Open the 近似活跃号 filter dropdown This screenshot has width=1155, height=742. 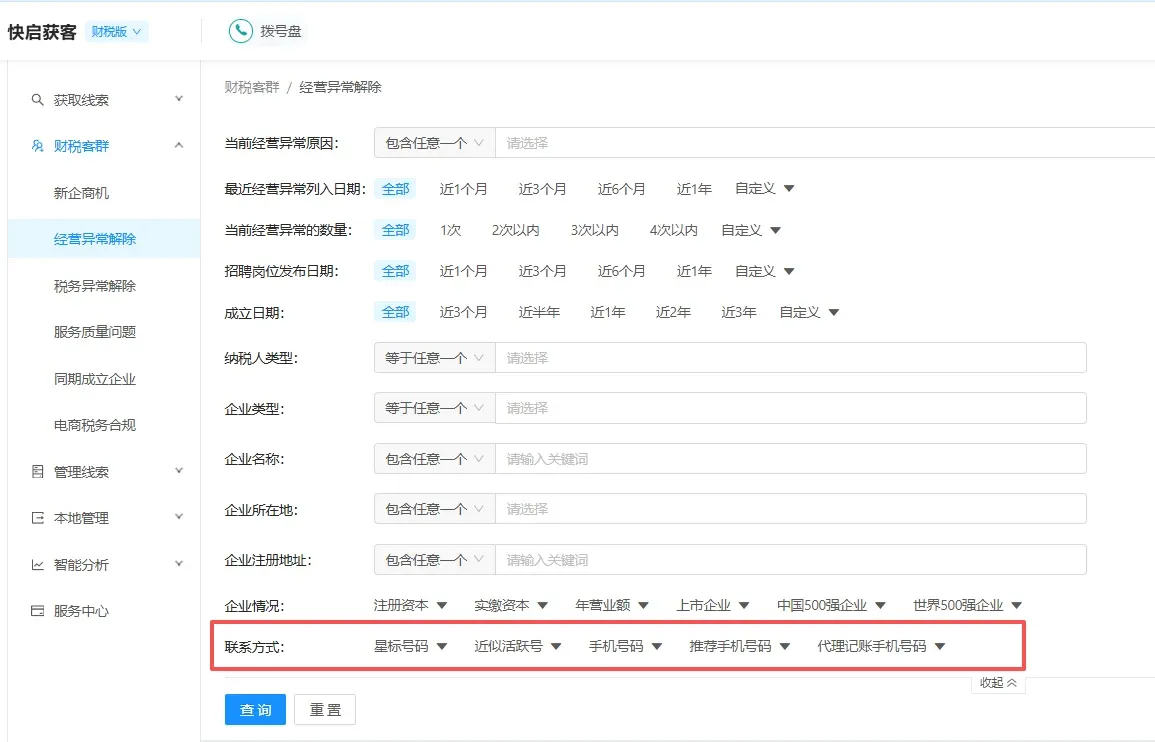pyautogui.click(x=518, y=646)
